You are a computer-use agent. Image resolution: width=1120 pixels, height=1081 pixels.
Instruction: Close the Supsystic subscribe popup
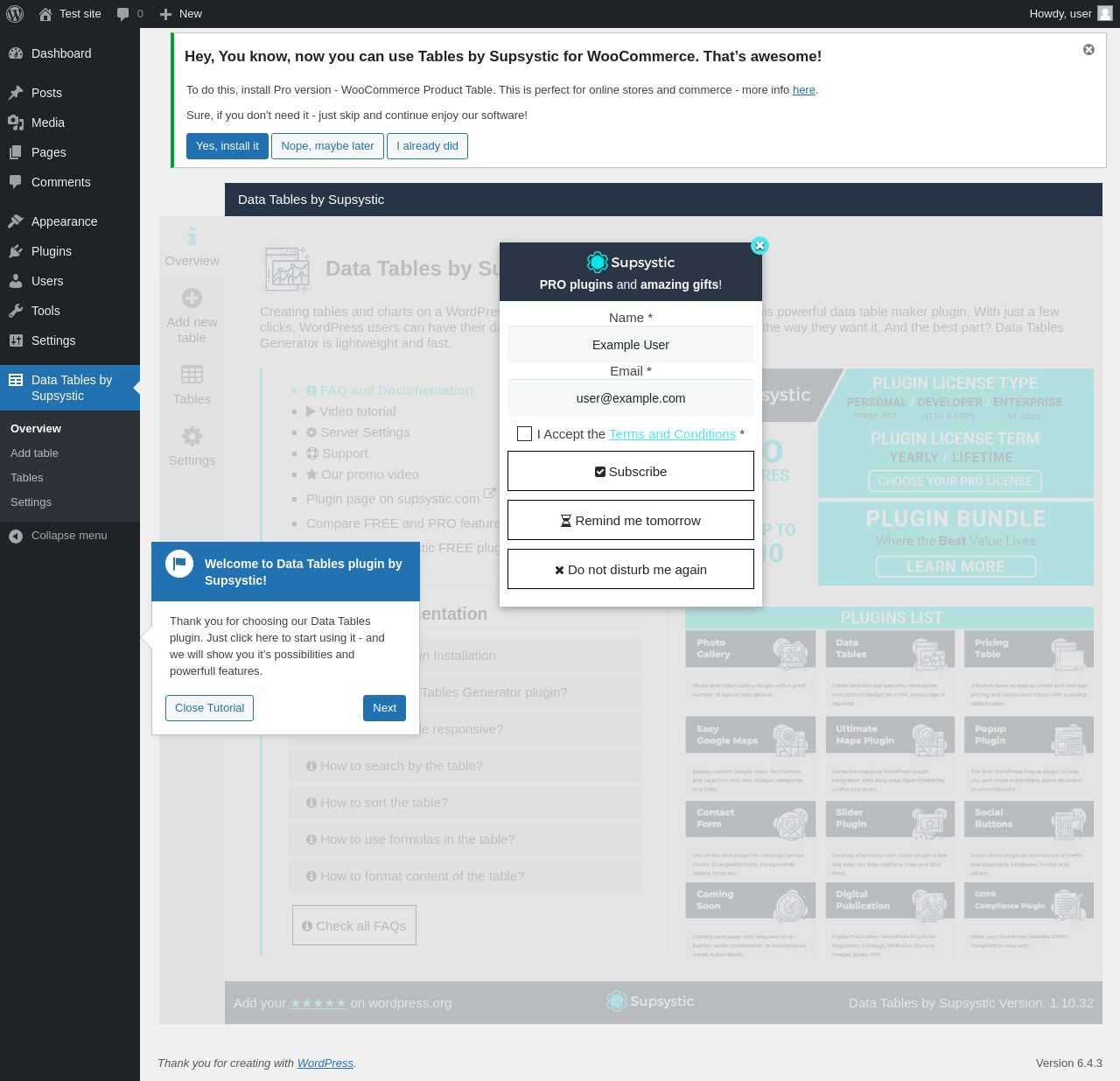point(759,246)
